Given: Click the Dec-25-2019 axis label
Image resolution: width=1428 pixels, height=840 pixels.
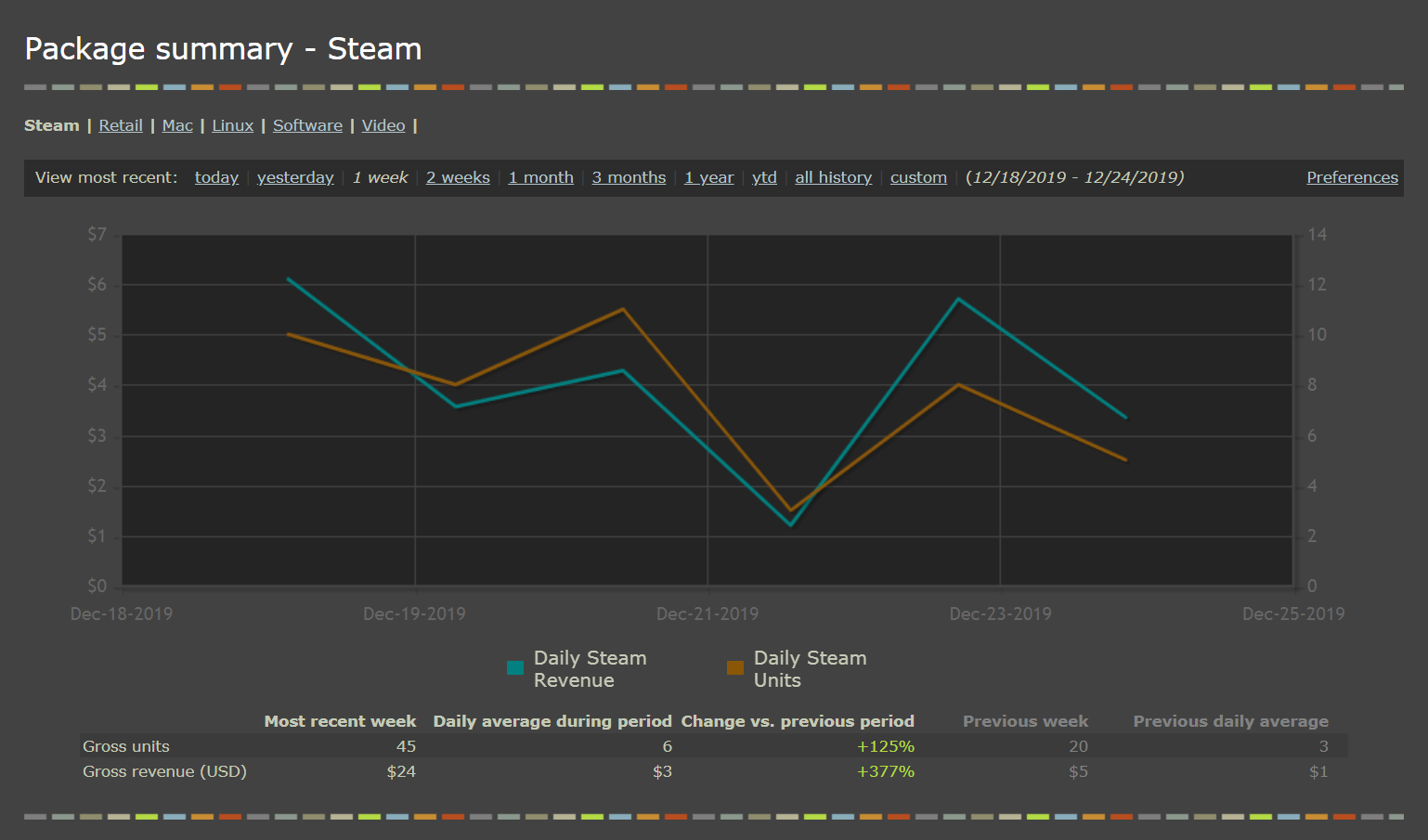Looking at the screenshot, I should 1293,614.
